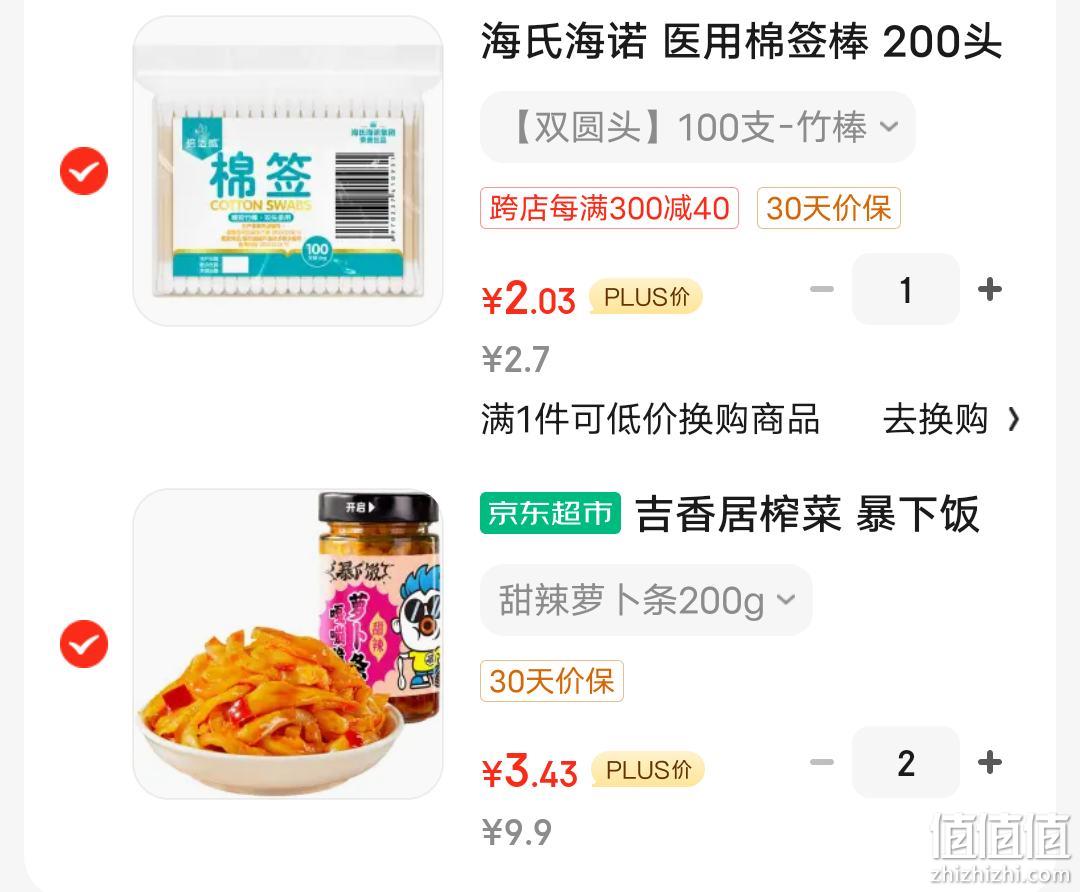Open the 萝卜条 pickle jar thumbnail

(x=288, y=644)
